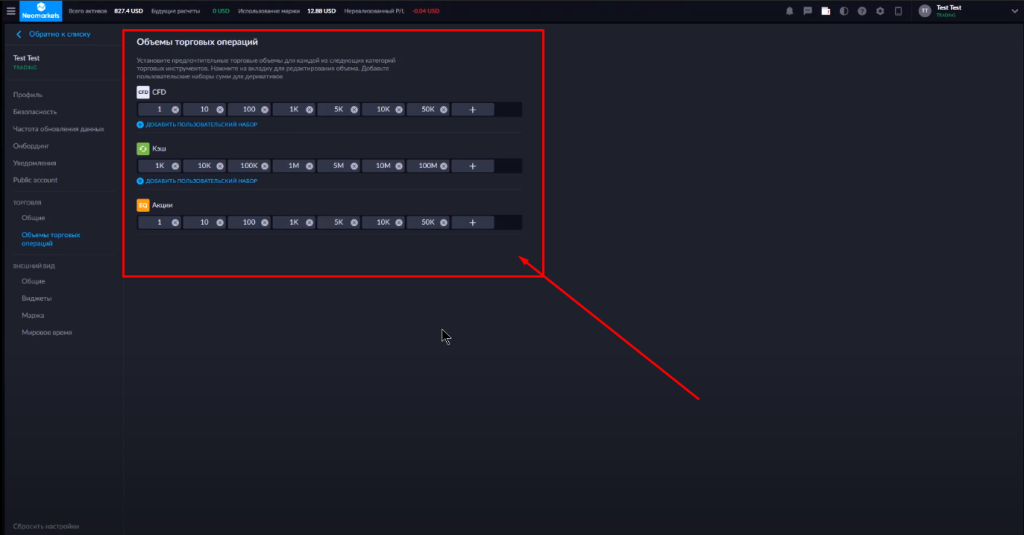The width and height of the screenshot is (1024, 535).
Task: Remove the Акции volume 10K chip
Action: [399, 223]
